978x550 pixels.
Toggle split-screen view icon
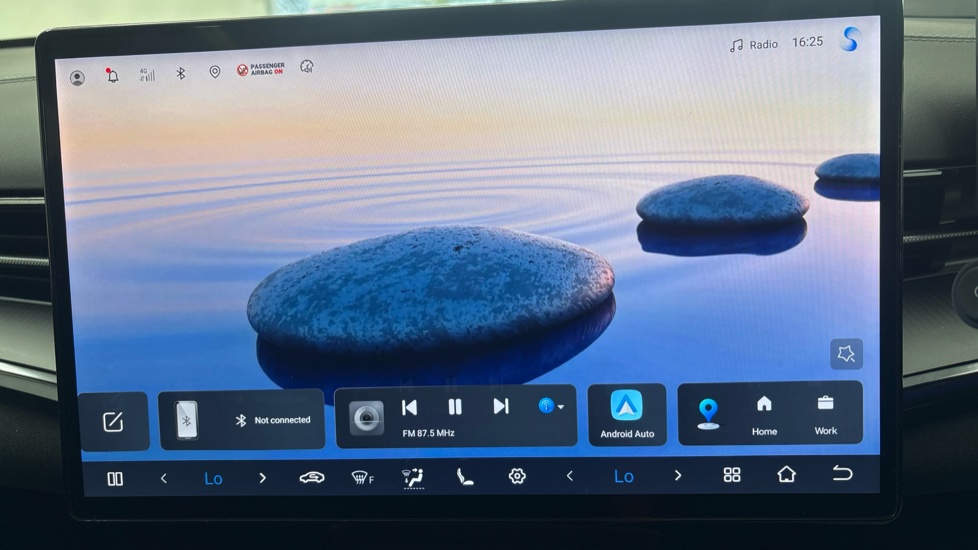click(115, 479)
